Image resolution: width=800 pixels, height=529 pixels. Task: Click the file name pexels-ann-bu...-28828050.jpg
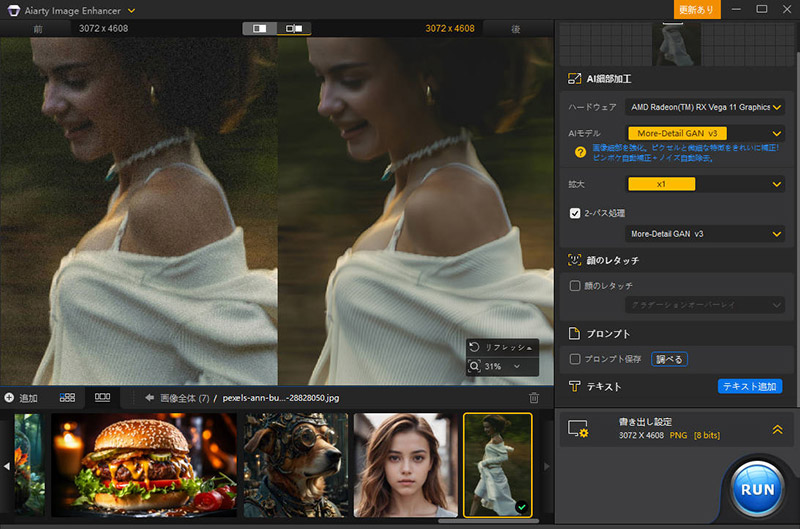[281, 398]
